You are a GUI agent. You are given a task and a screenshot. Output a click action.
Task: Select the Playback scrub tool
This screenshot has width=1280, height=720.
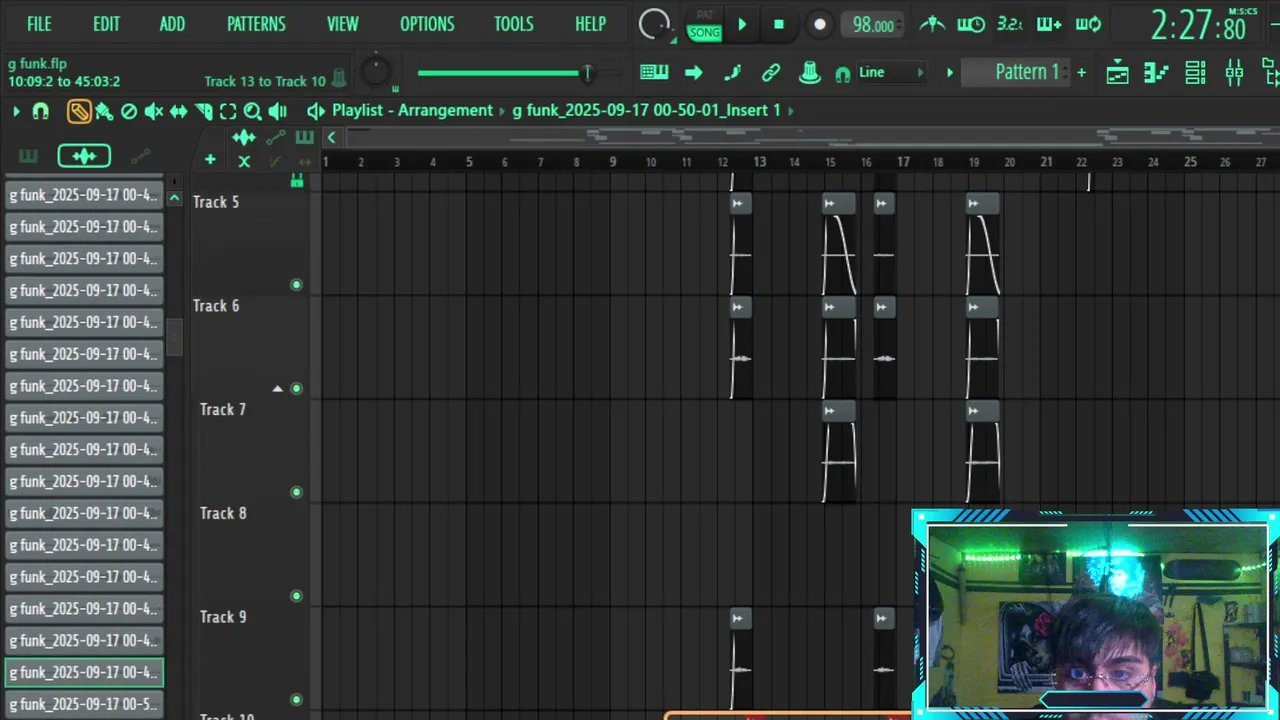pos(278,111)
